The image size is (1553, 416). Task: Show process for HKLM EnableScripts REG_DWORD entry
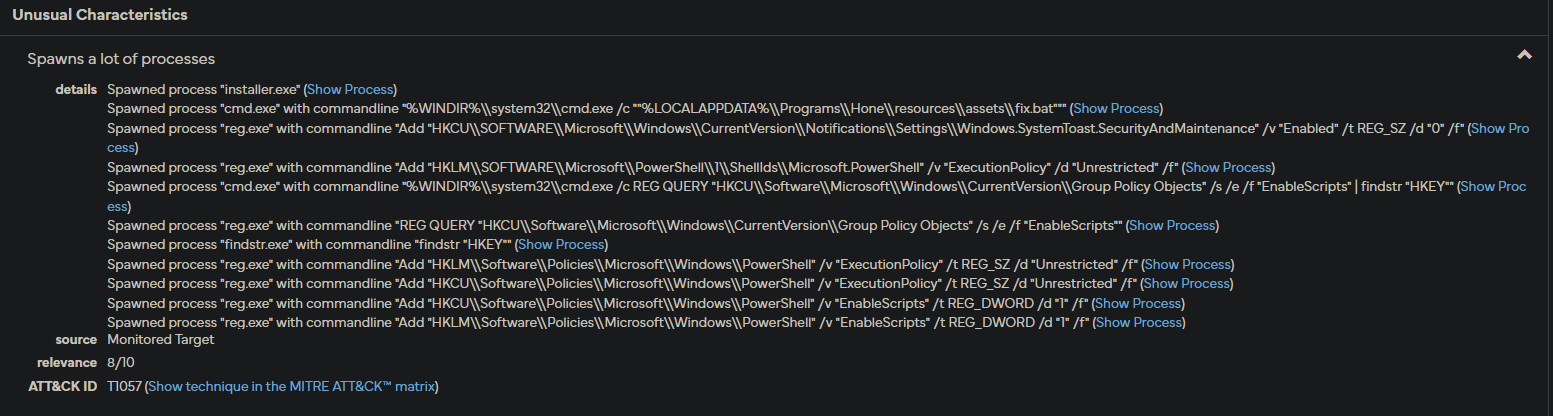[x=1138, y=322]
